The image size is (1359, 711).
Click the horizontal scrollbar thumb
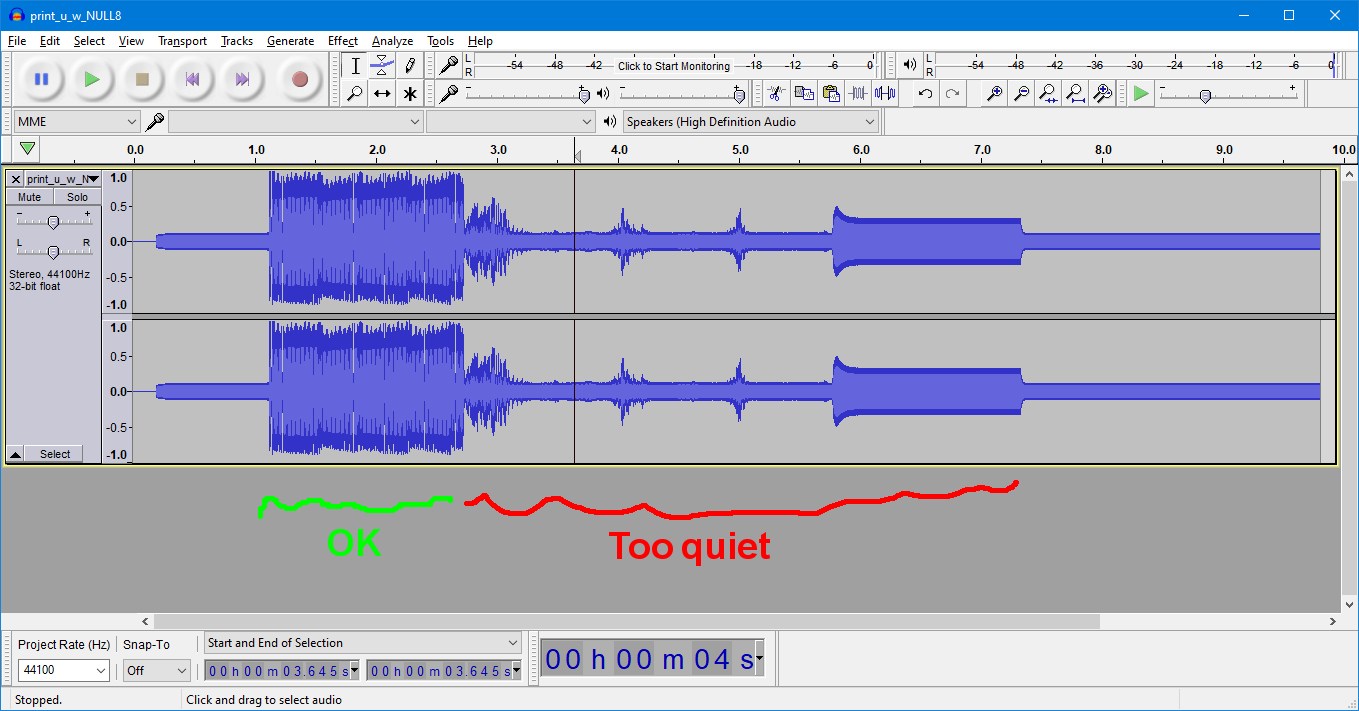pyautogui.click(x=626, y=621)
